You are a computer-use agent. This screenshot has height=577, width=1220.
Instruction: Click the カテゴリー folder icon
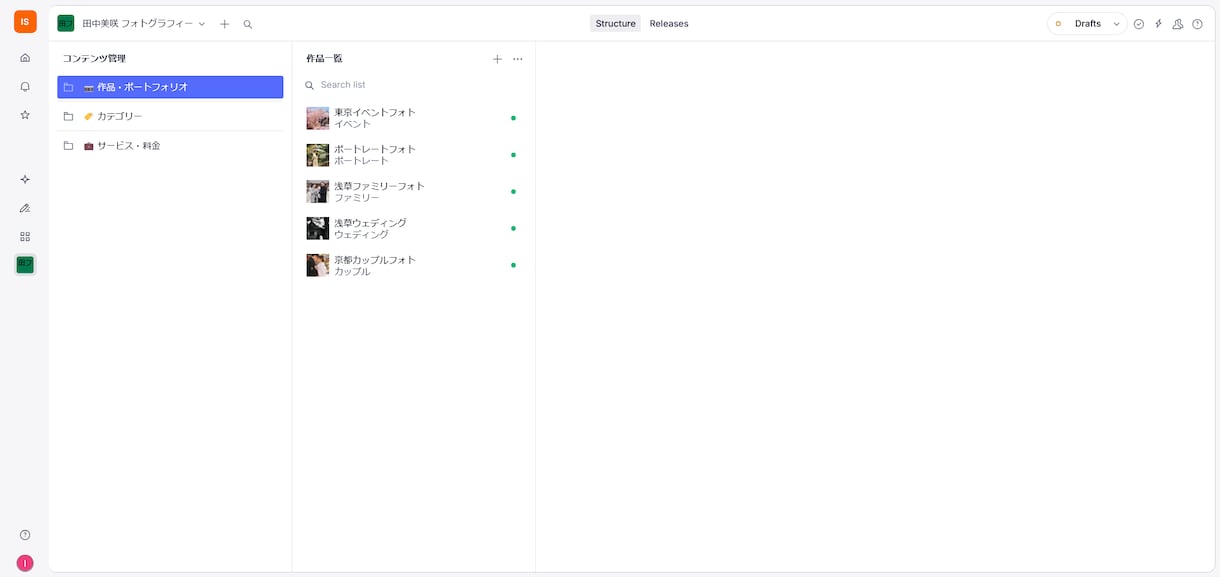click(x=69, y=116)
